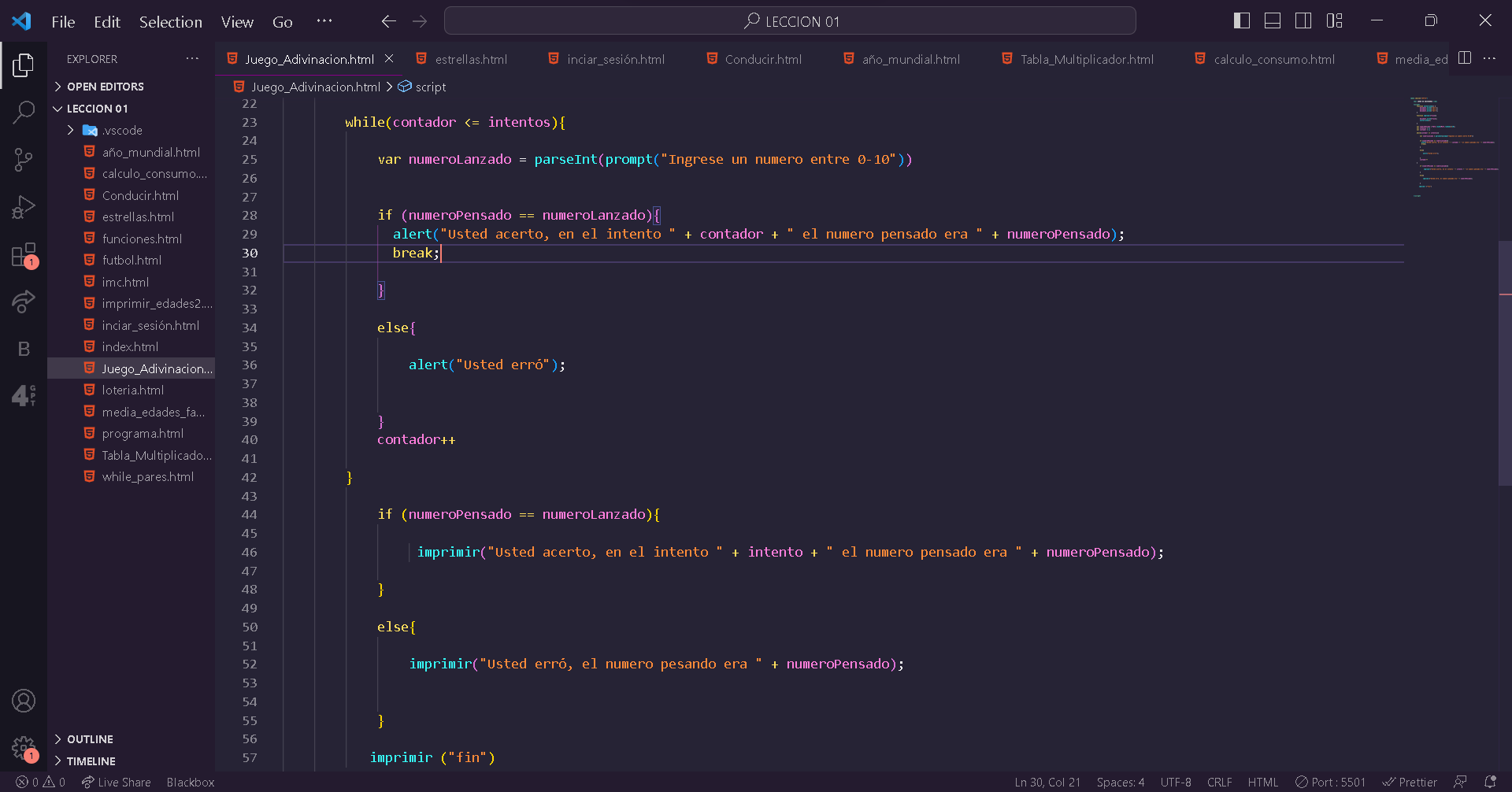Viewport: 1512px width, 792px height.
Task: Click the Prettier status item
Action: [x=1410, y=782]
